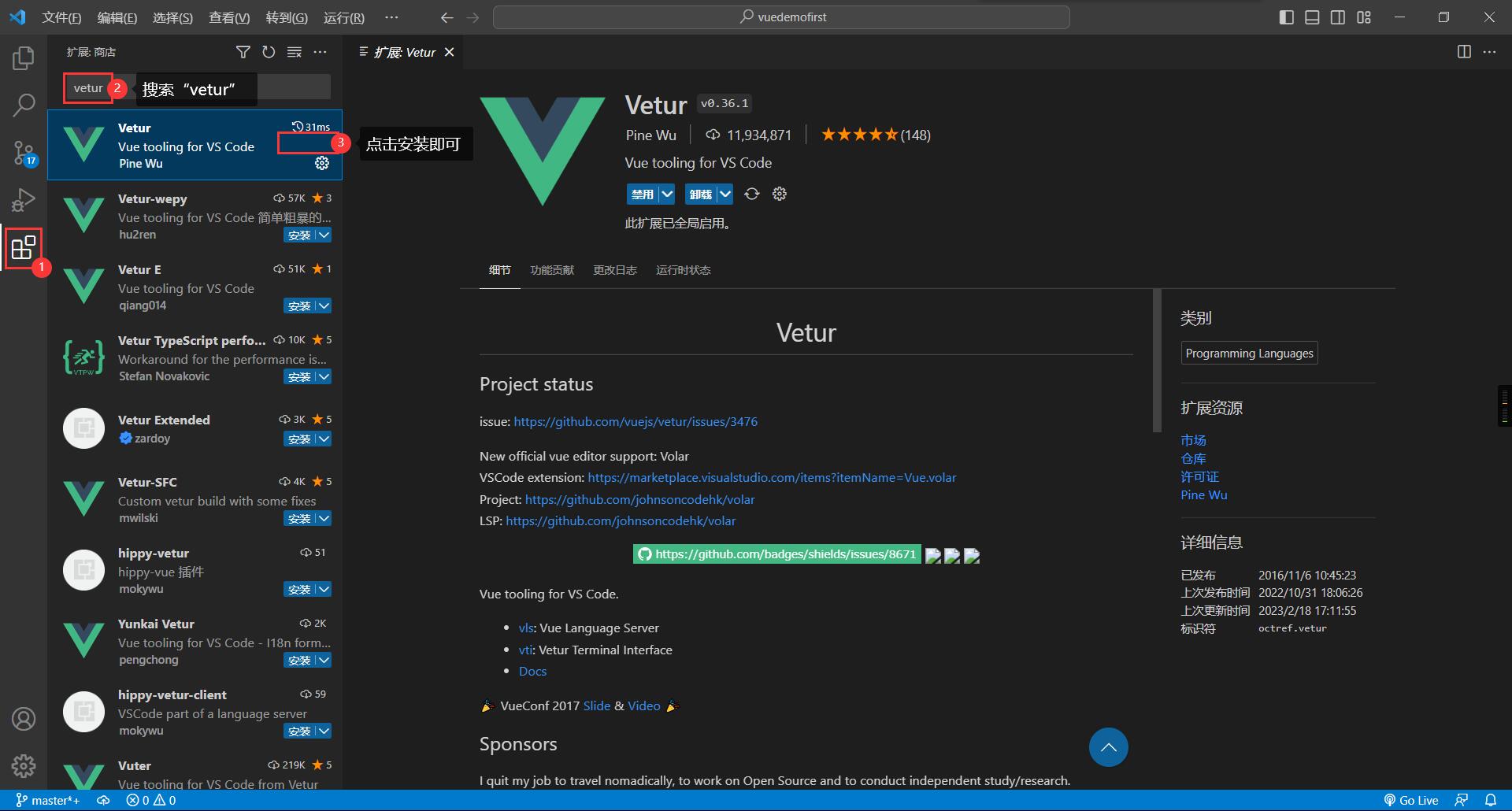Open editor more actions ellipsis
The width and height of the screenshot is (1512, 811).
[x=1489, y=52]
